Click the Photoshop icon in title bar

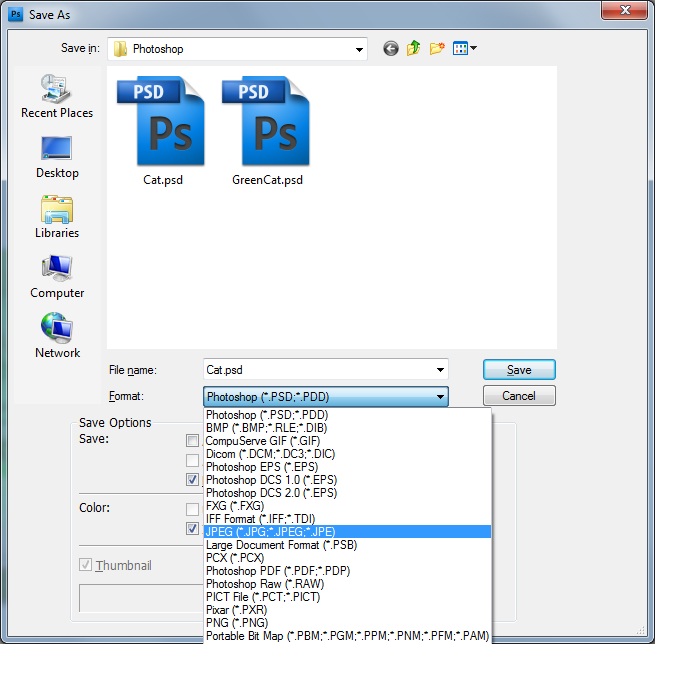pyautogui.click(x=16, y=14)
